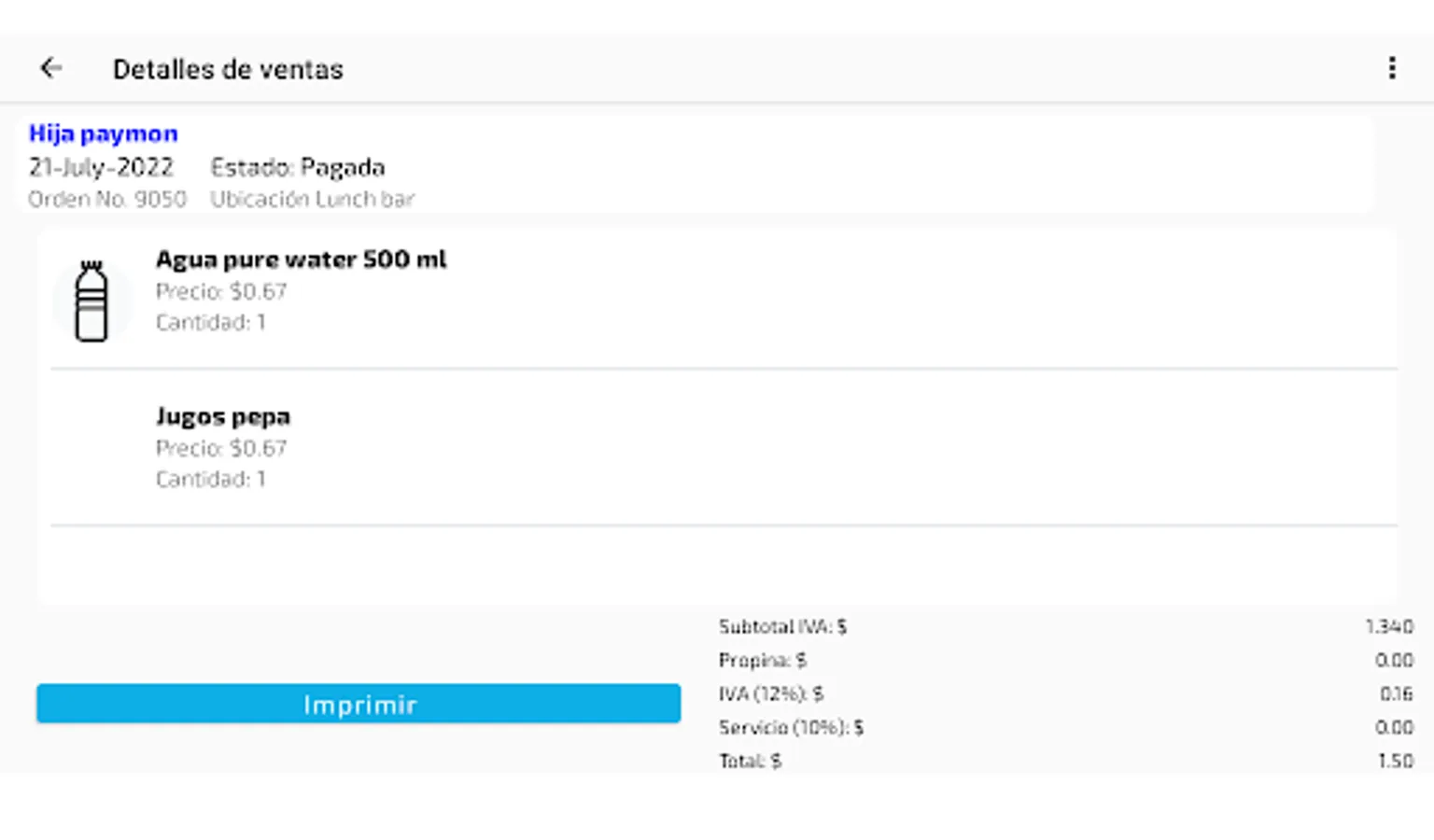Screen dimensions: 1434x840
Task: Click the Propina row label
Action: click(x=762, y=660)
